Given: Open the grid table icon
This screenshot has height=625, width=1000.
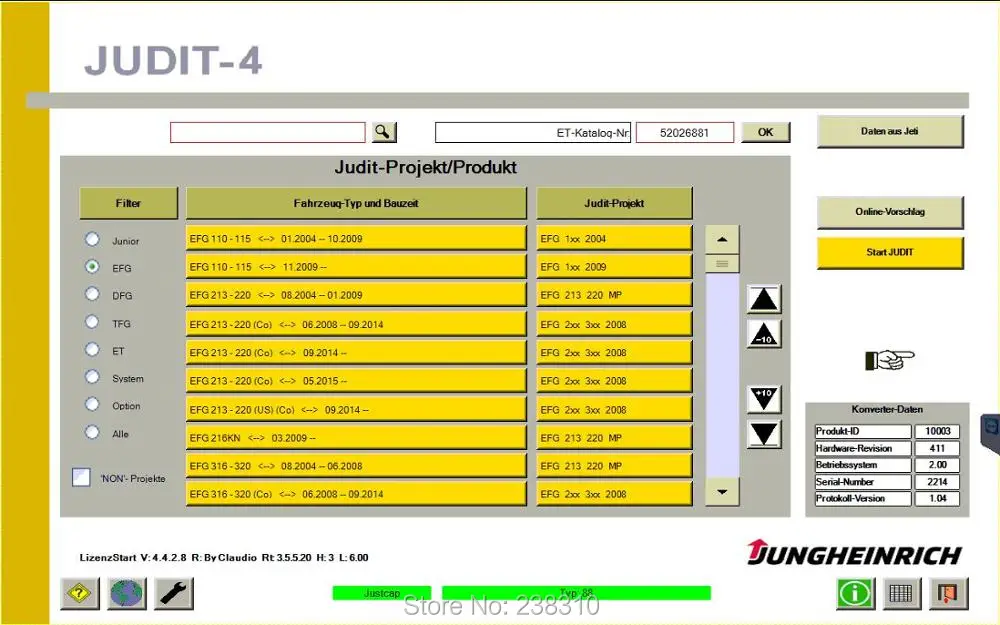Looking at the screenshot, I should (x=901, y=594).
